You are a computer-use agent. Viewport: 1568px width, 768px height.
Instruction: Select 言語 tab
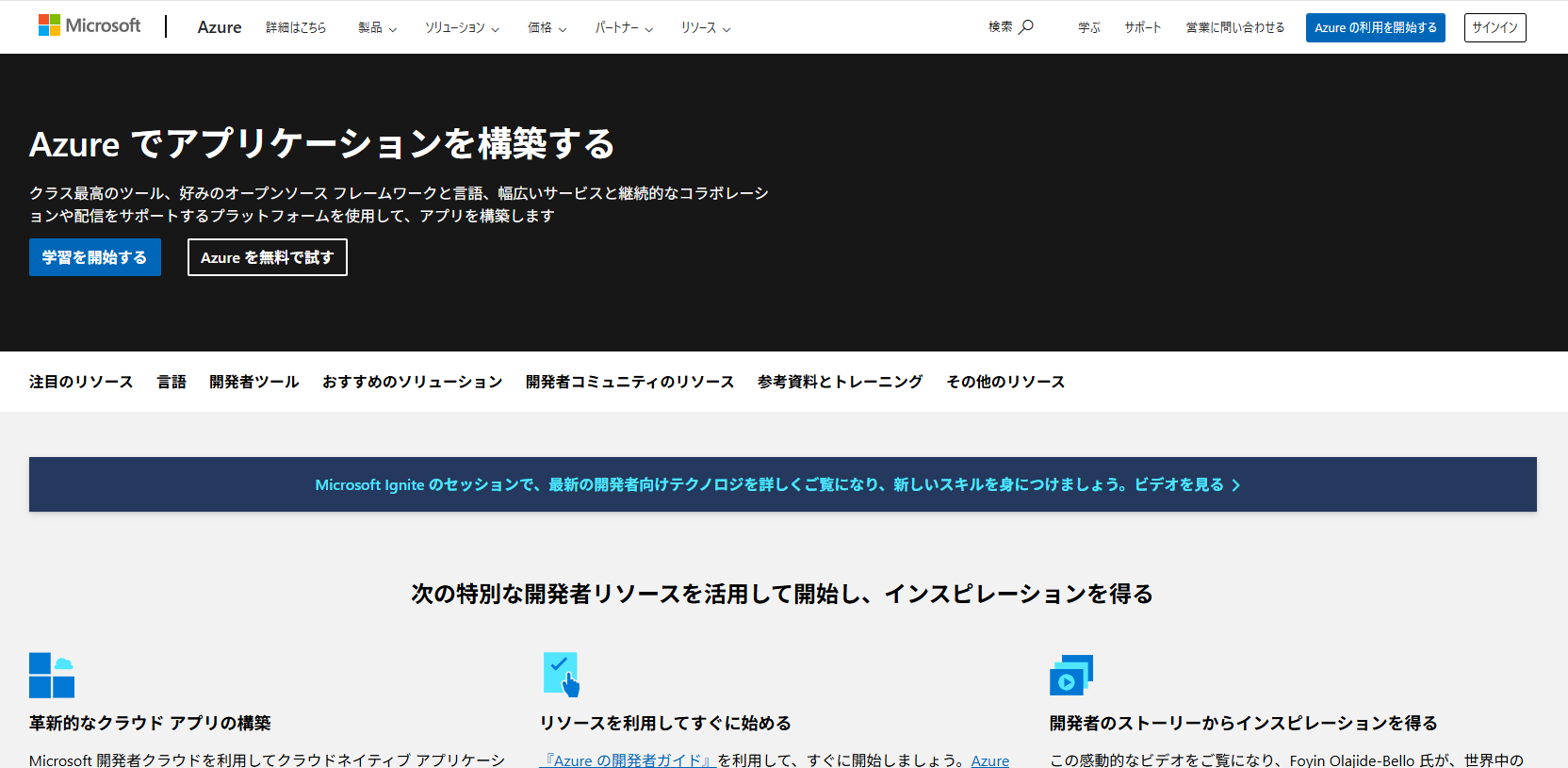171,382
